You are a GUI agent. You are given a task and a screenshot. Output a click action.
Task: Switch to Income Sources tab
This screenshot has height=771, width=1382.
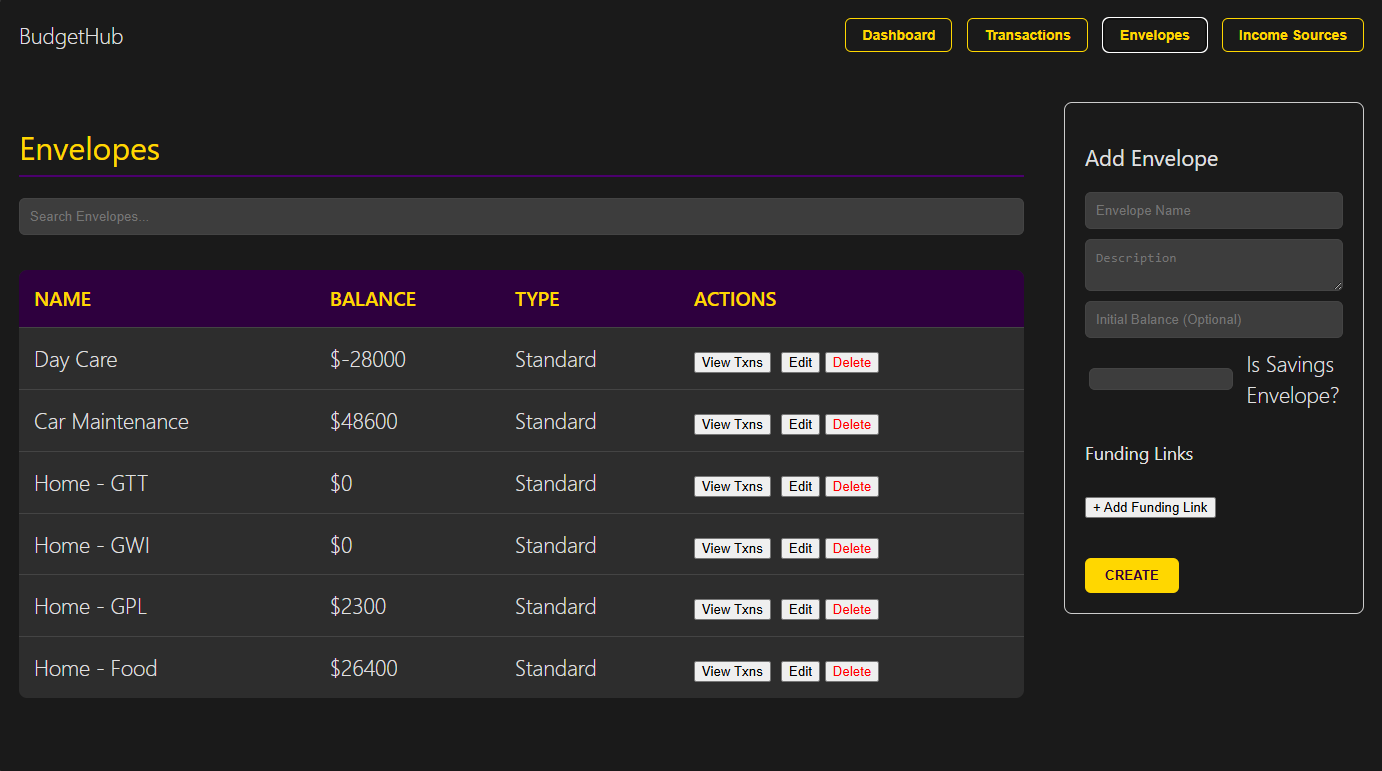[1292, 35]
